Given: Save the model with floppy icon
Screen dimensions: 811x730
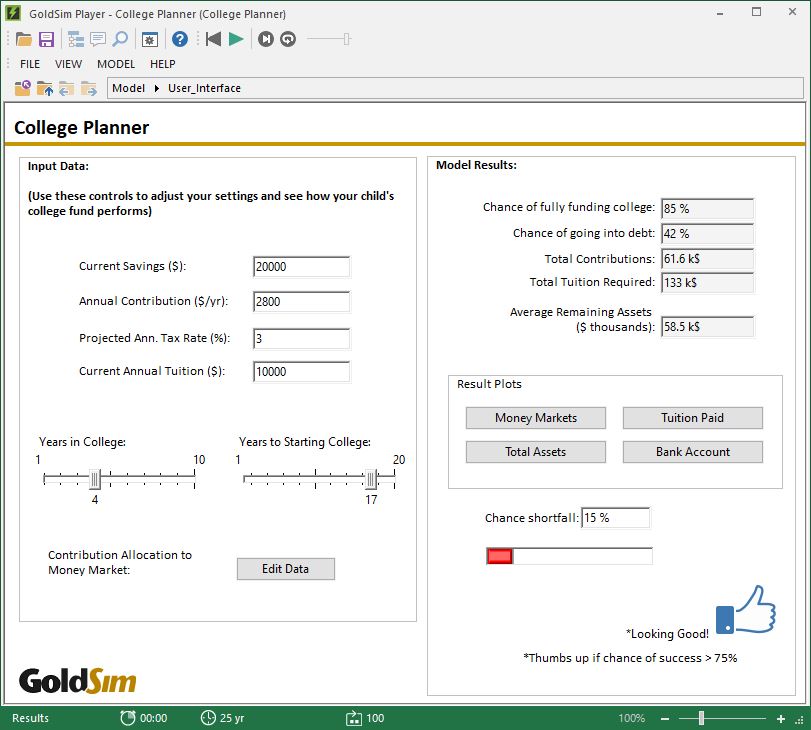Looking at the screenshot, I should (47, 39).
